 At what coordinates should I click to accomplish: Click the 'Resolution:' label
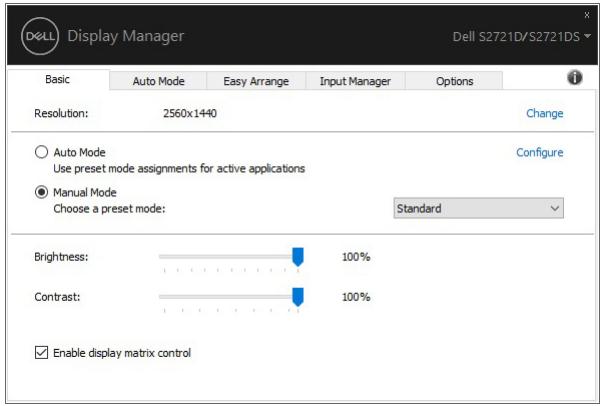(x=61, y=113)
